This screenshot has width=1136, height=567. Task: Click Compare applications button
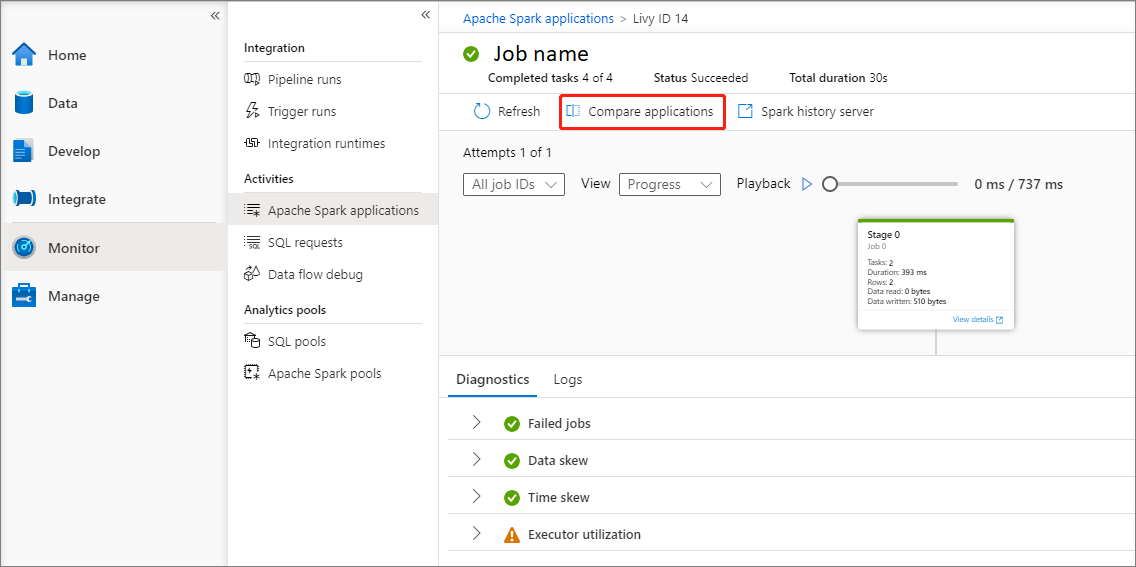coord(640,111)
